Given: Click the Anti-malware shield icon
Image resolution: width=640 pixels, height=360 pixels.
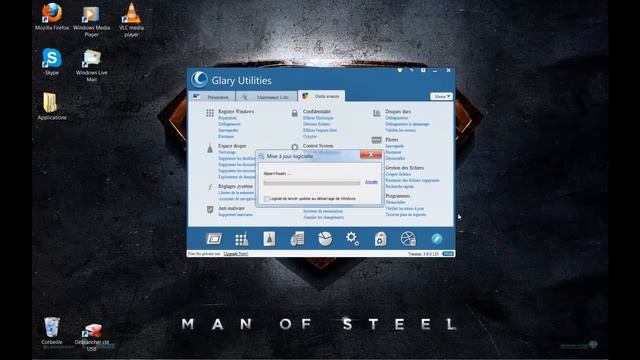Looking at the screenshot, I should (x=210, y=209).
